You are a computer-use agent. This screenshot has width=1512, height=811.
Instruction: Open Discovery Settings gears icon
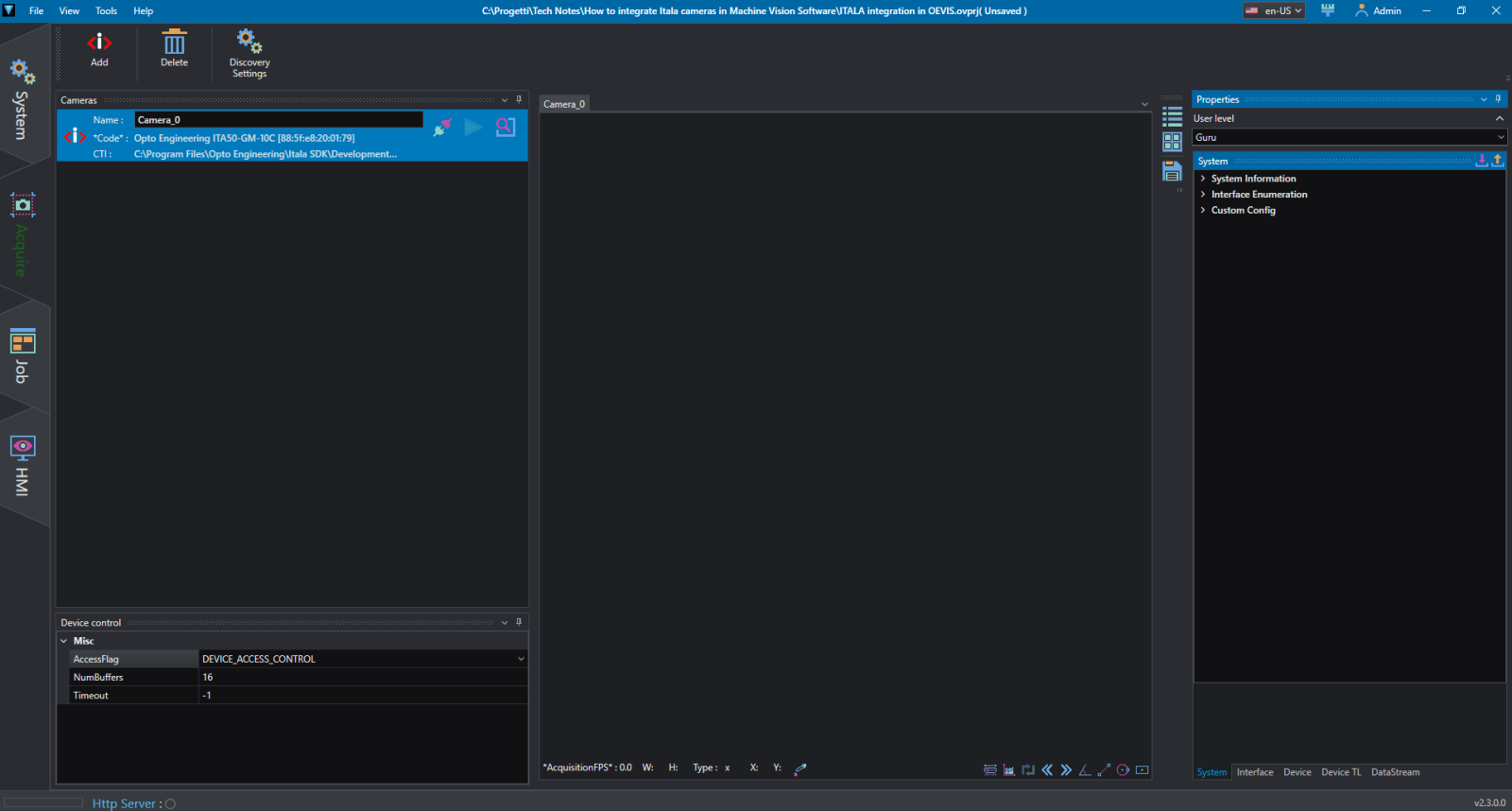click(x=249, y=42)
